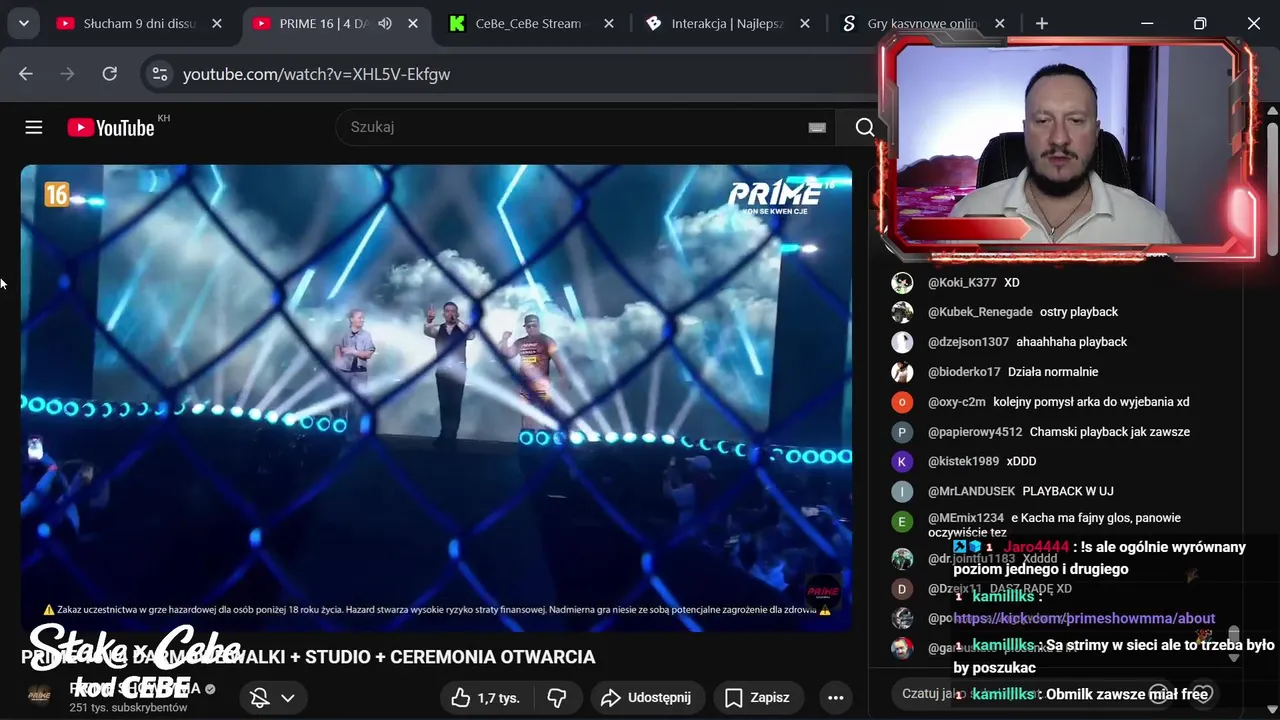Viewport: 1280px width, 720px height.
Task: Switch to "Słucham 9 dni dissu" tab
Action: pyautogui.click(x=140, y=23)
